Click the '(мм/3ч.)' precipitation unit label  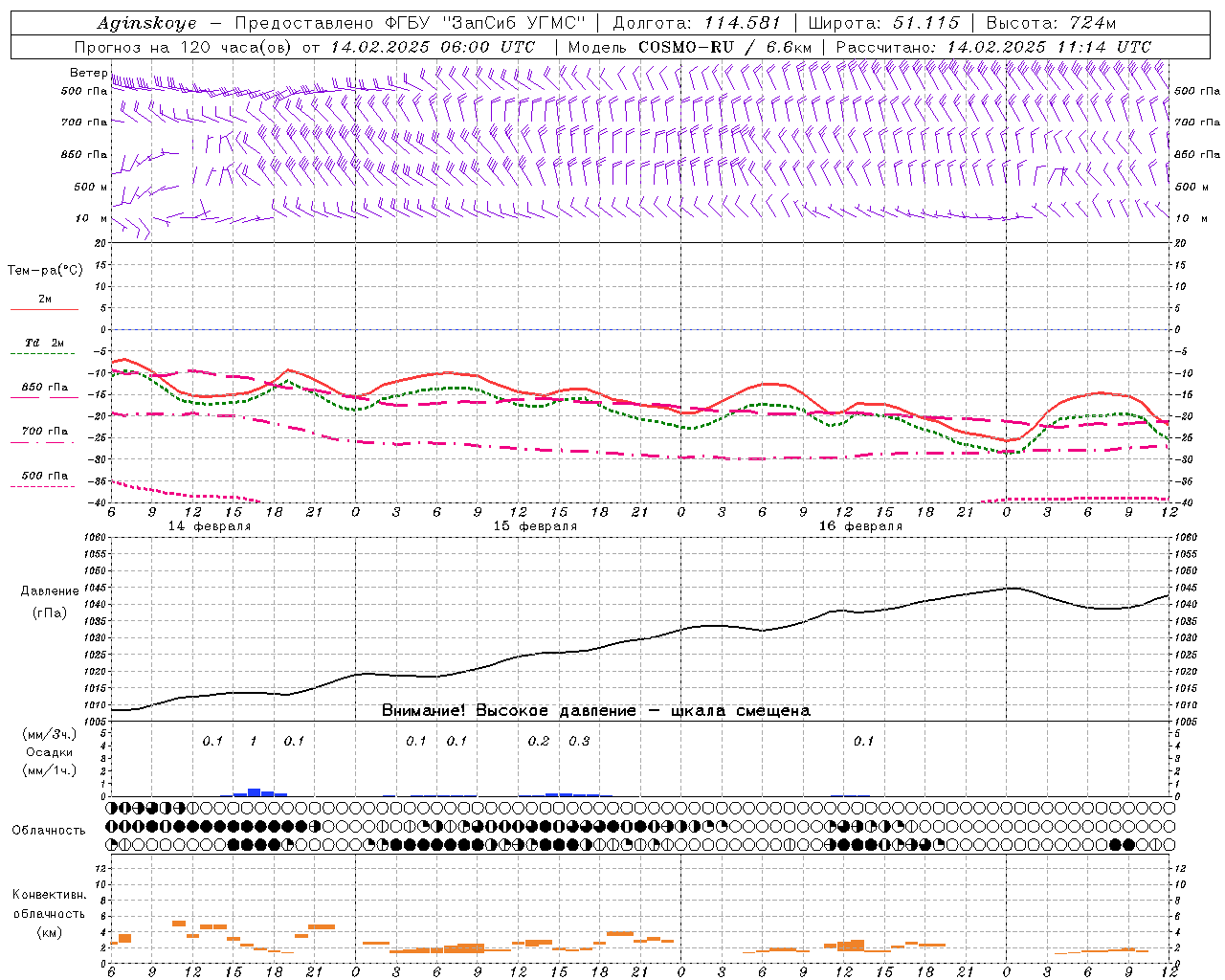pyautogui.click(x=49, y=735)
